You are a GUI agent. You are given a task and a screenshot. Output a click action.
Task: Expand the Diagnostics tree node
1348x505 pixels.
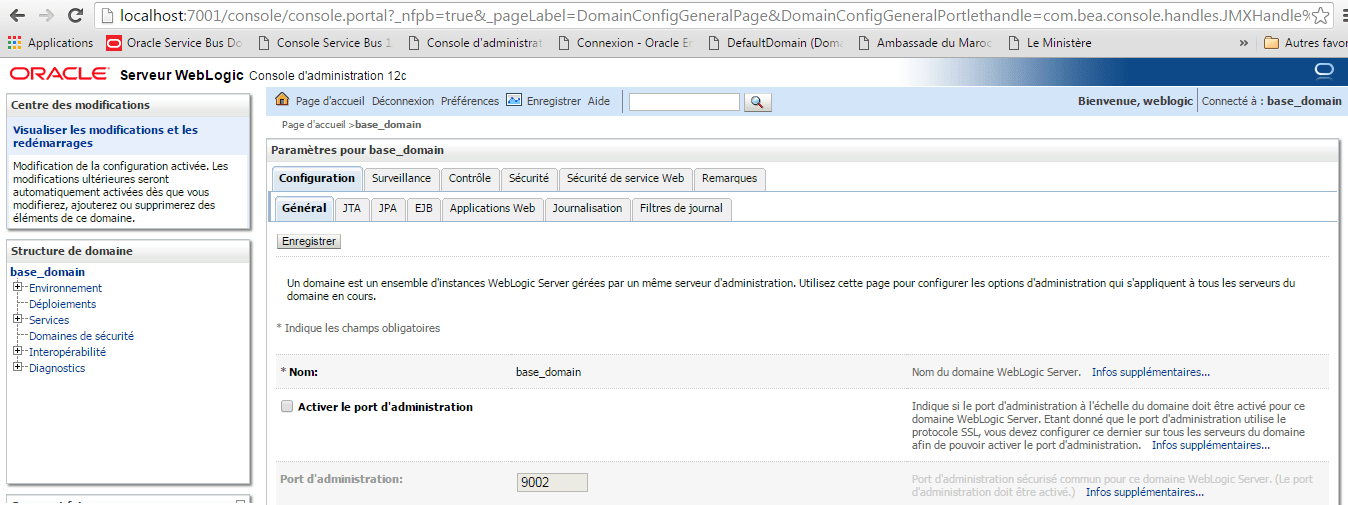17,368
